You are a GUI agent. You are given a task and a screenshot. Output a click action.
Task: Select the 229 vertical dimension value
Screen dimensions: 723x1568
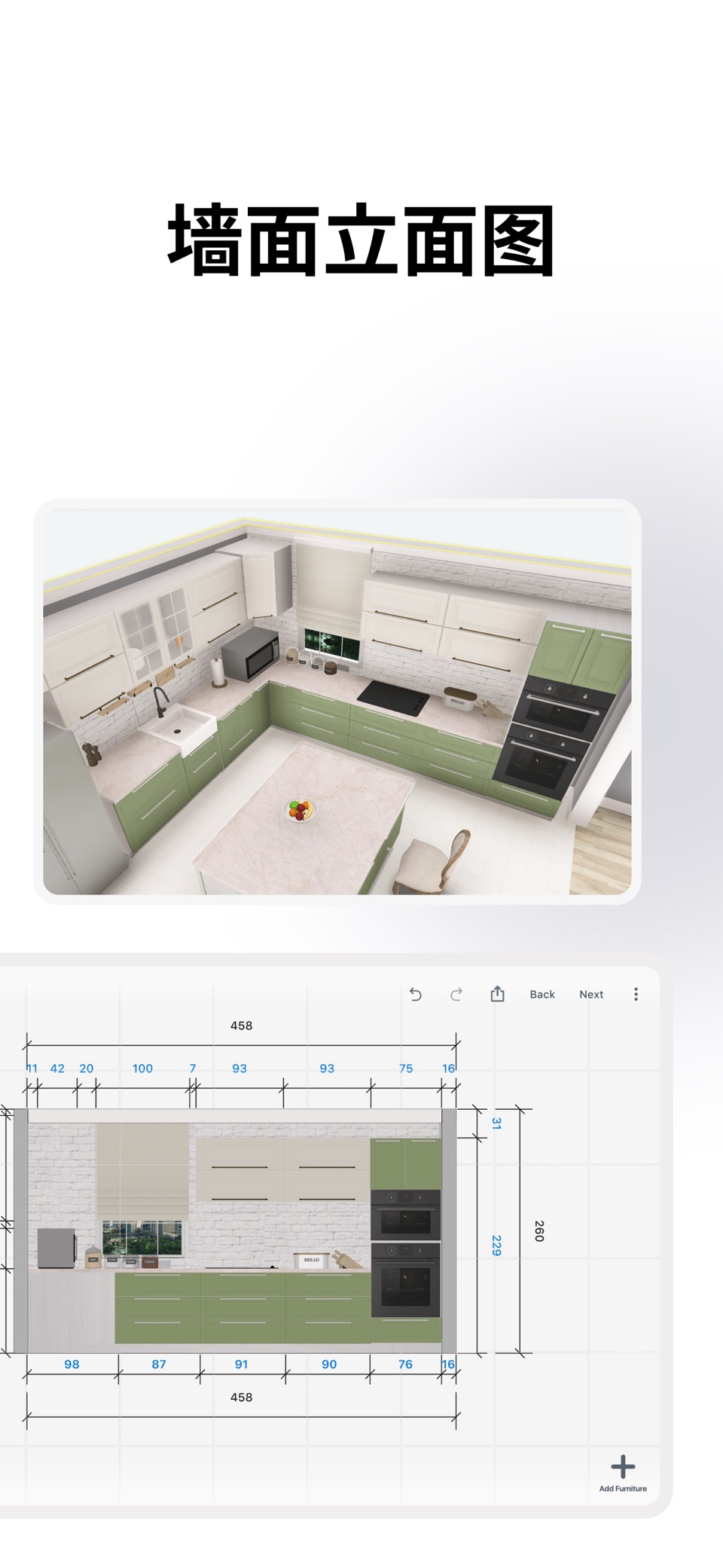point(496,1245)
